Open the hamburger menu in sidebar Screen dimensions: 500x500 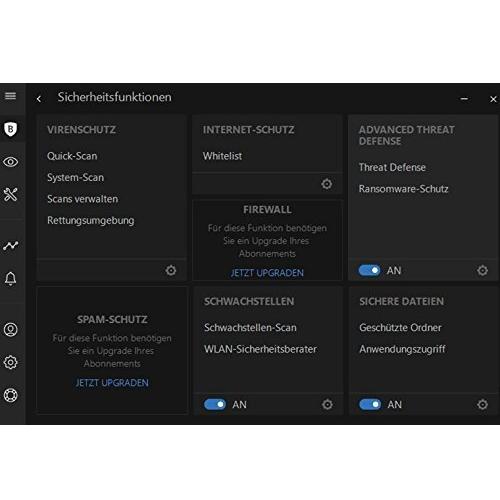tap(10, 96)
